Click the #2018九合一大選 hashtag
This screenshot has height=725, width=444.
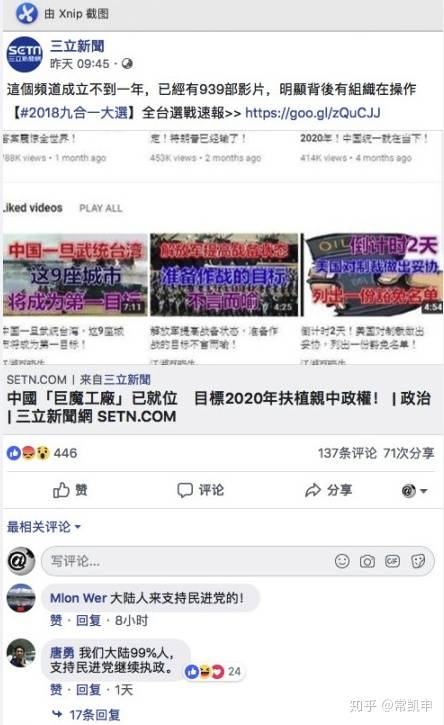pyautogui.click(x=78, y=112)
